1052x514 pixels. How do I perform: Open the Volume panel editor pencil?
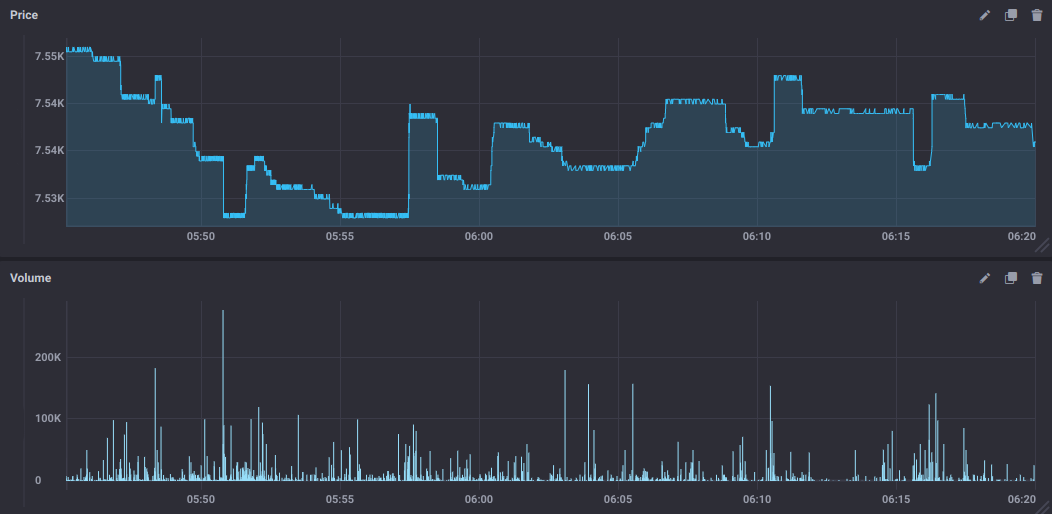[984, 278]
